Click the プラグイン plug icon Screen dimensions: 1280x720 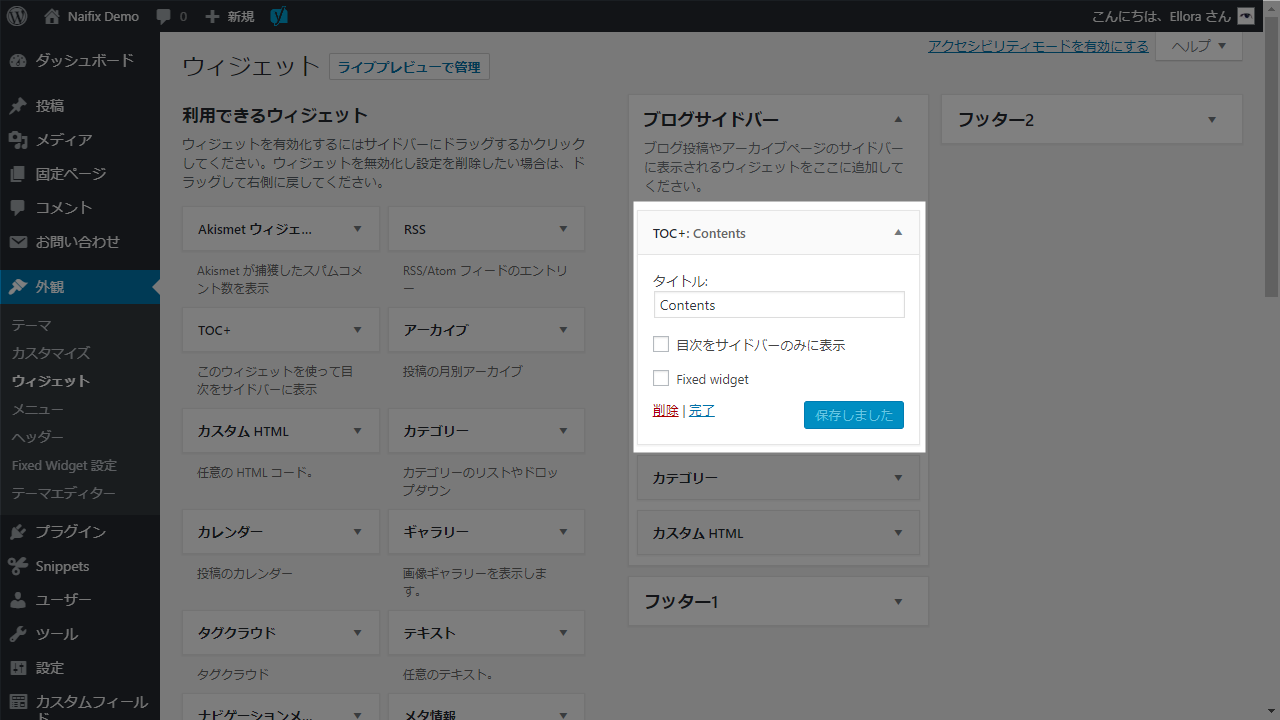[17, 532]
